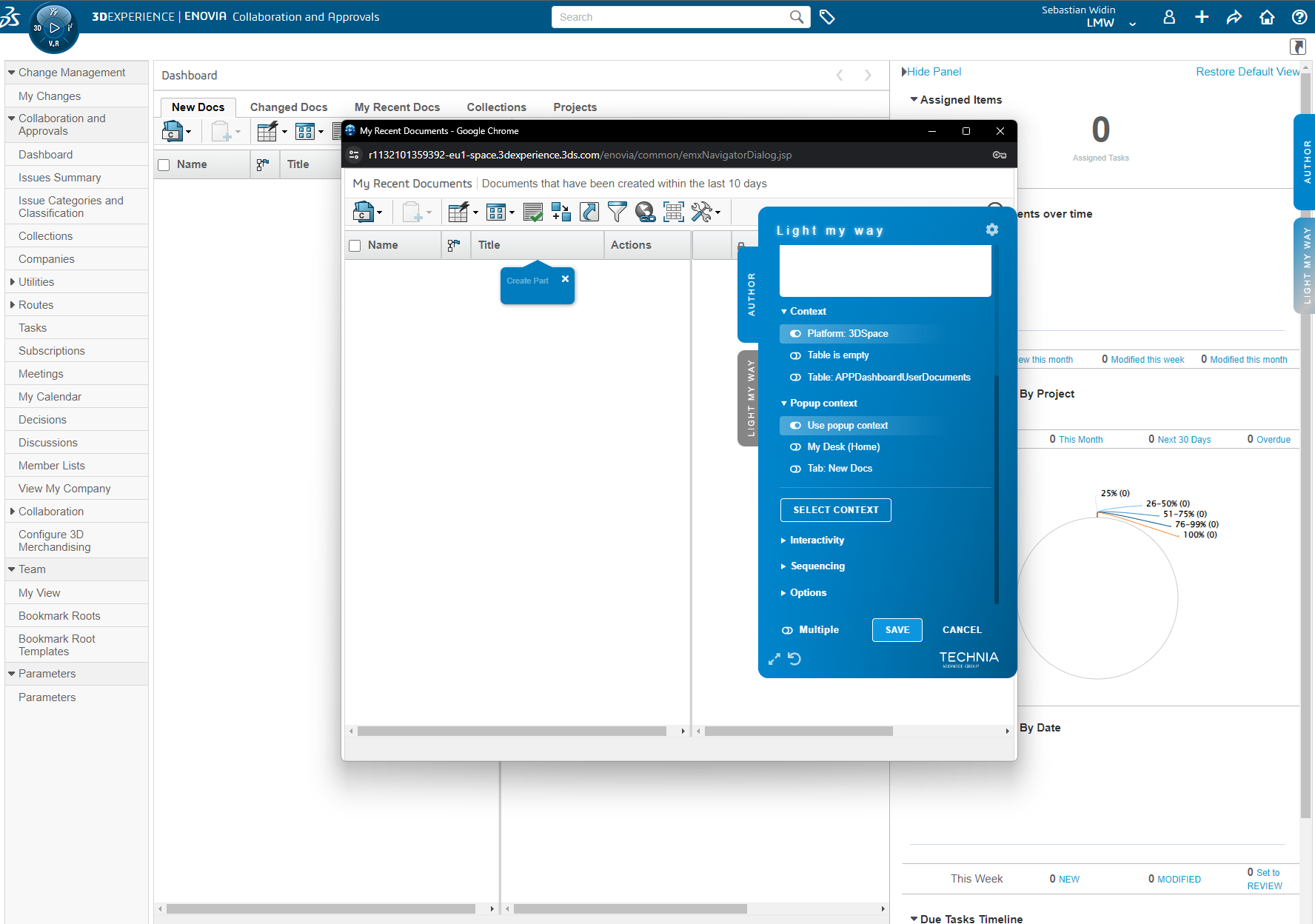The width and height of the screenshot is (1315, 924).
Task: Open the 3DEXPERIENCE compass in the header
Action: 54,28
